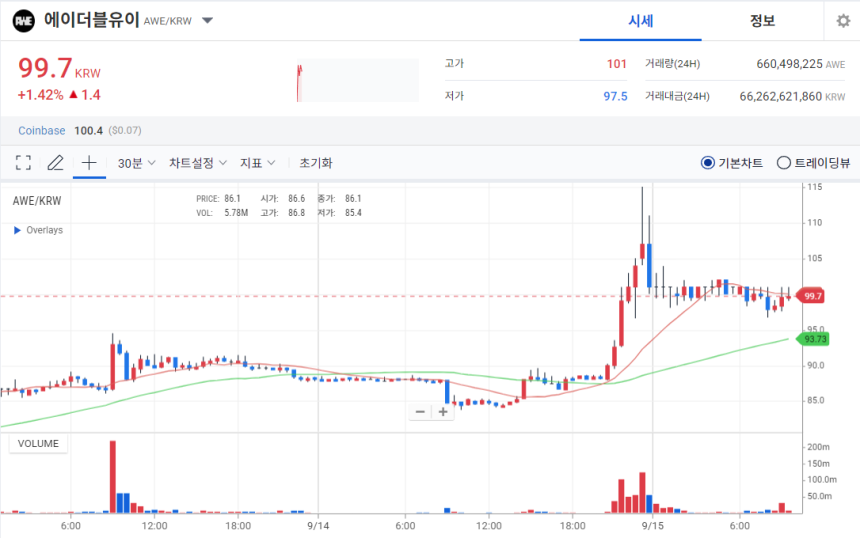The height and width of the screenshot is (538, 860).
Task: Switch to the 시세 tab
Action: tap(641, 21)
